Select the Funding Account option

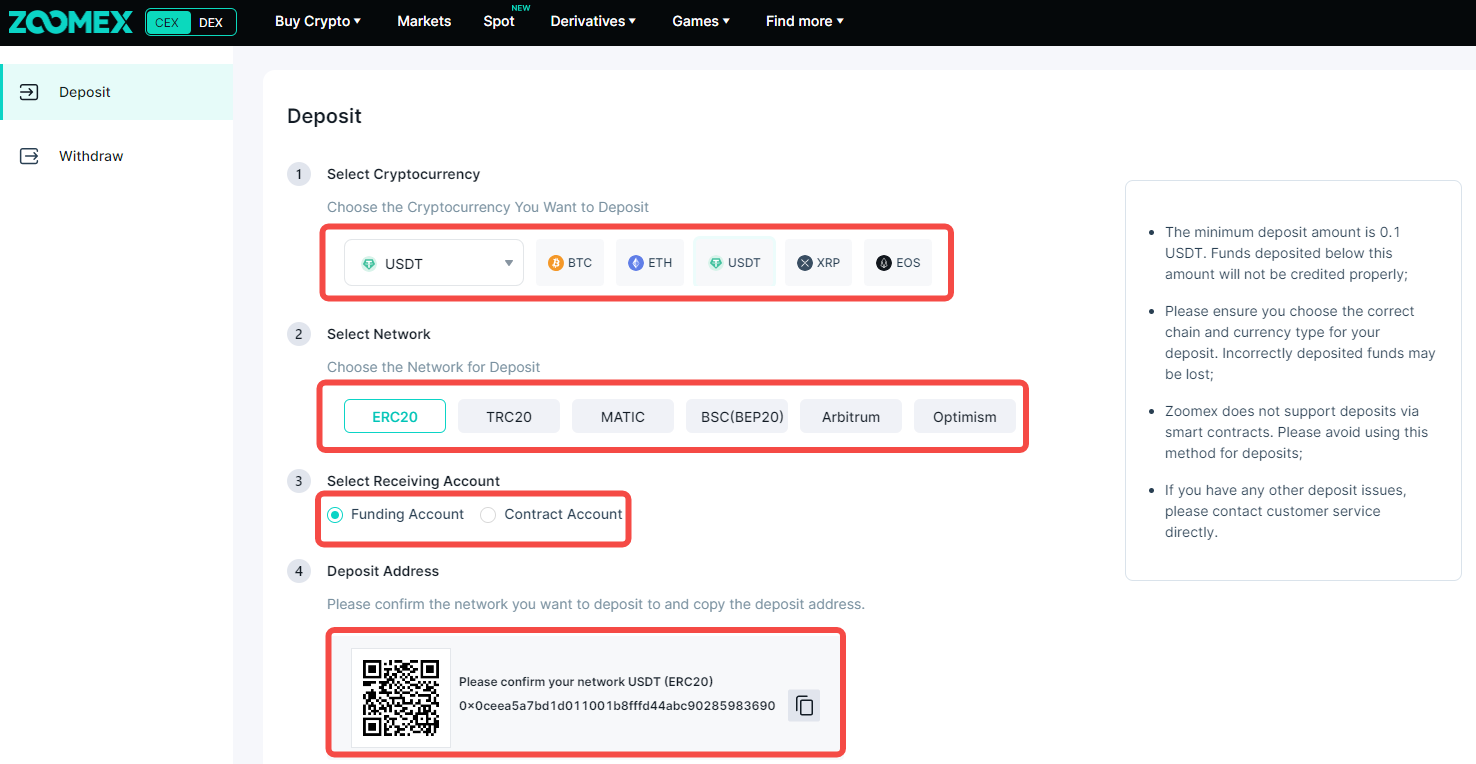coord(335,514)
